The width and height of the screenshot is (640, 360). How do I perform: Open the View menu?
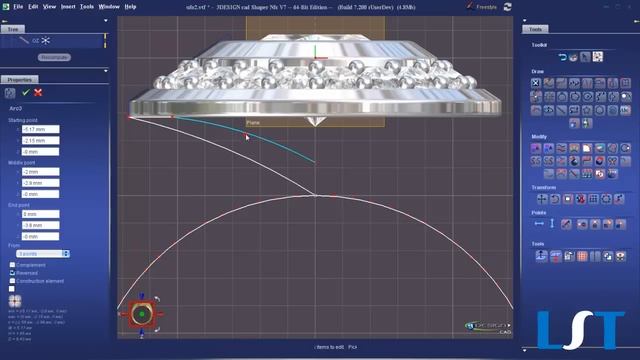coord(49,7)
